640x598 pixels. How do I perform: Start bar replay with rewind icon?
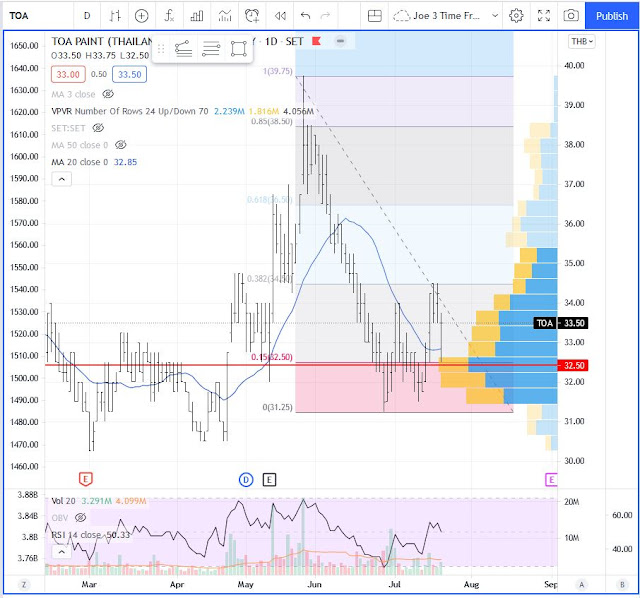point(280,16)
